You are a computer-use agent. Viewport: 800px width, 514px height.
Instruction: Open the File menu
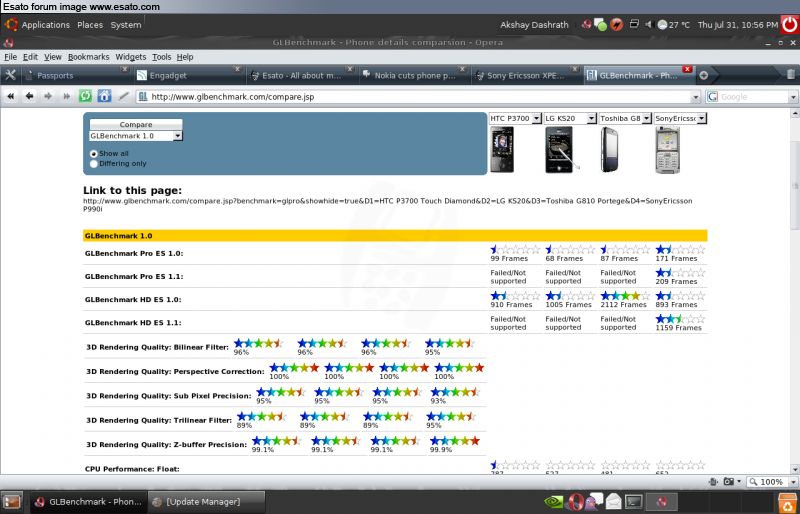10,57
